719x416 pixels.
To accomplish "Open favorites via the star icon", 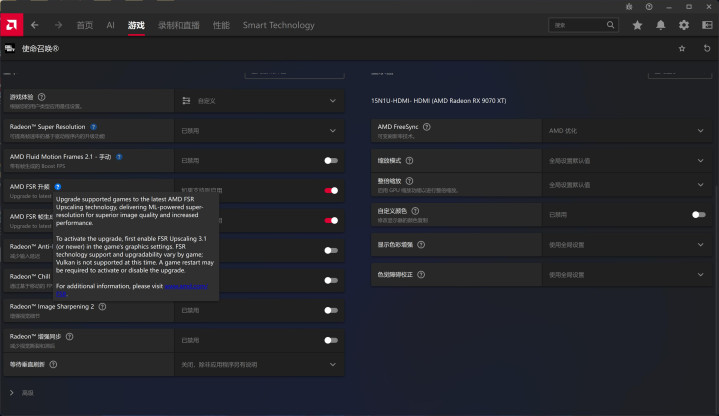I will point(638,24).
